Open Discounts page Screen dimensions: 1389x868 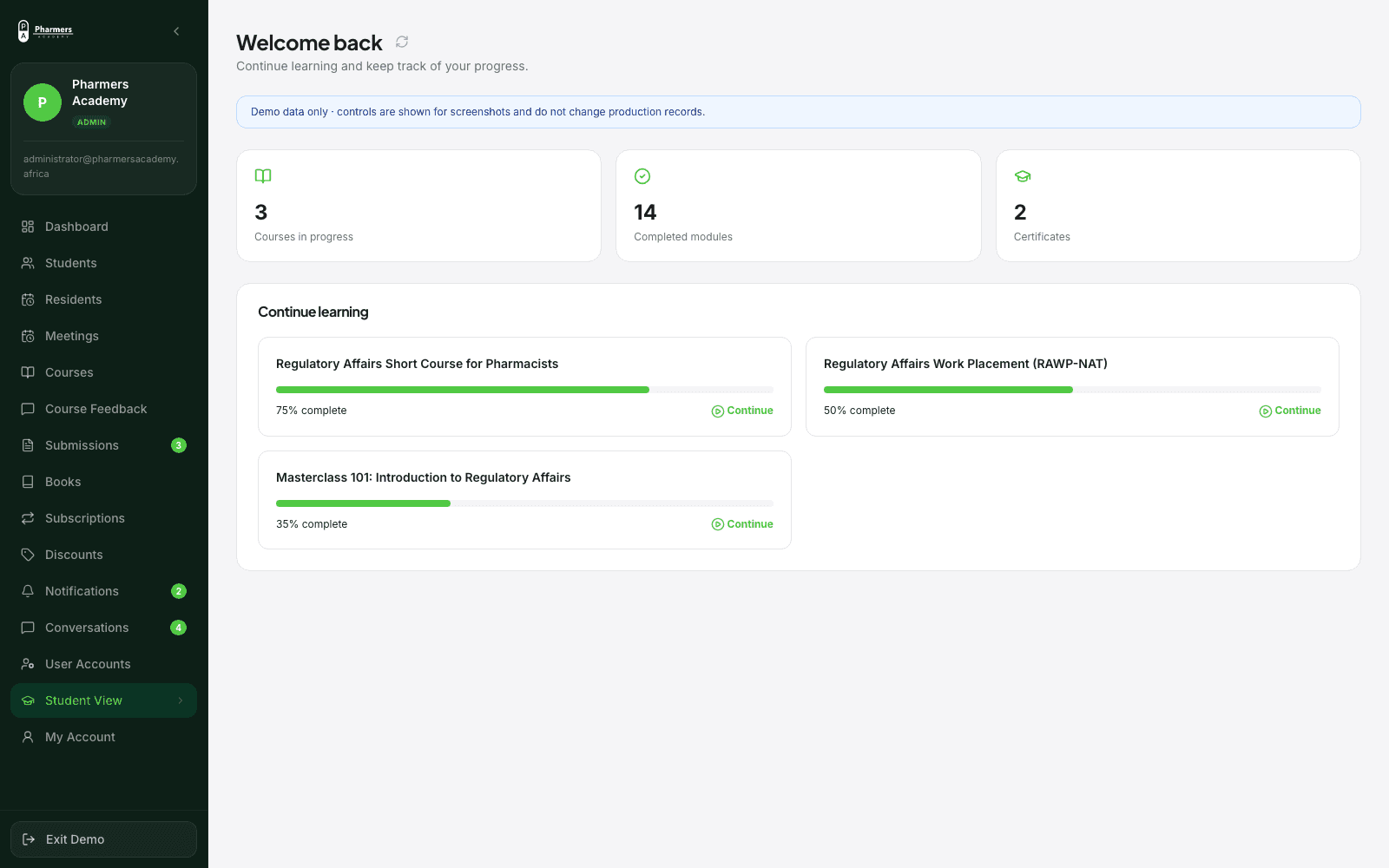103,555
